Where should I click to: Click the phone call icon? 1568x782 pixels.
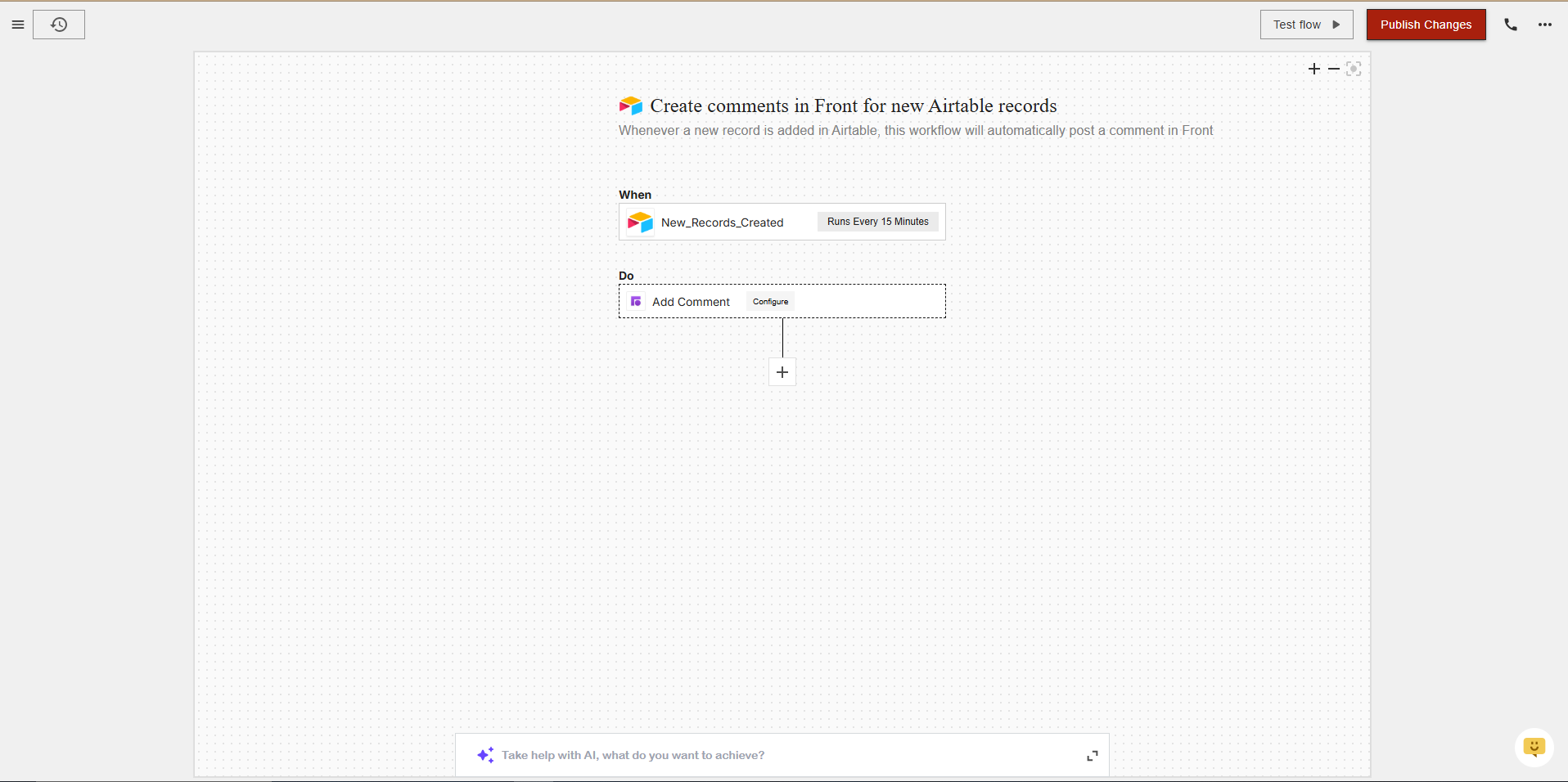(x=1511, y=25)
